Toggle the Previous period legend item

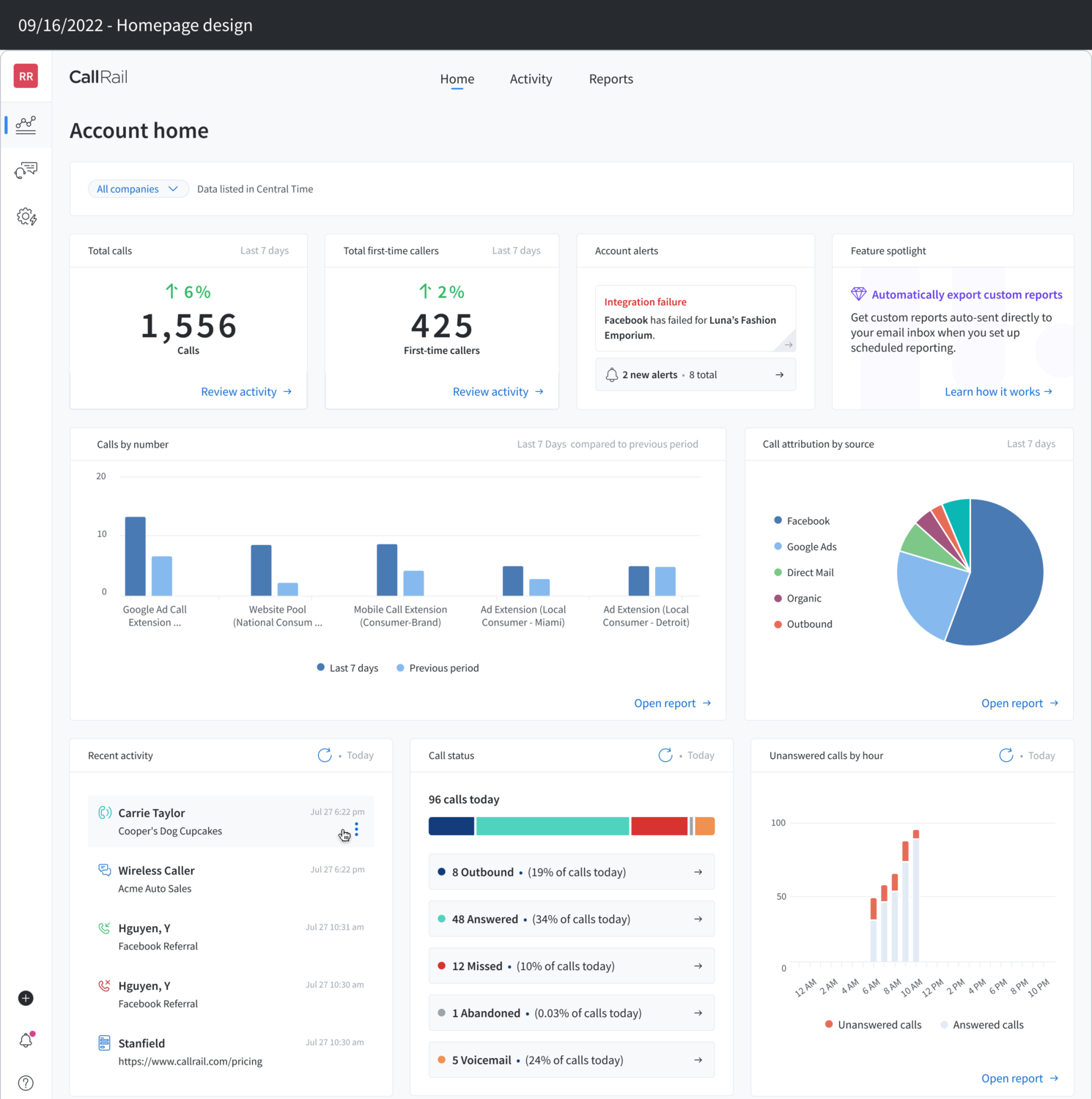pos(438,667)
